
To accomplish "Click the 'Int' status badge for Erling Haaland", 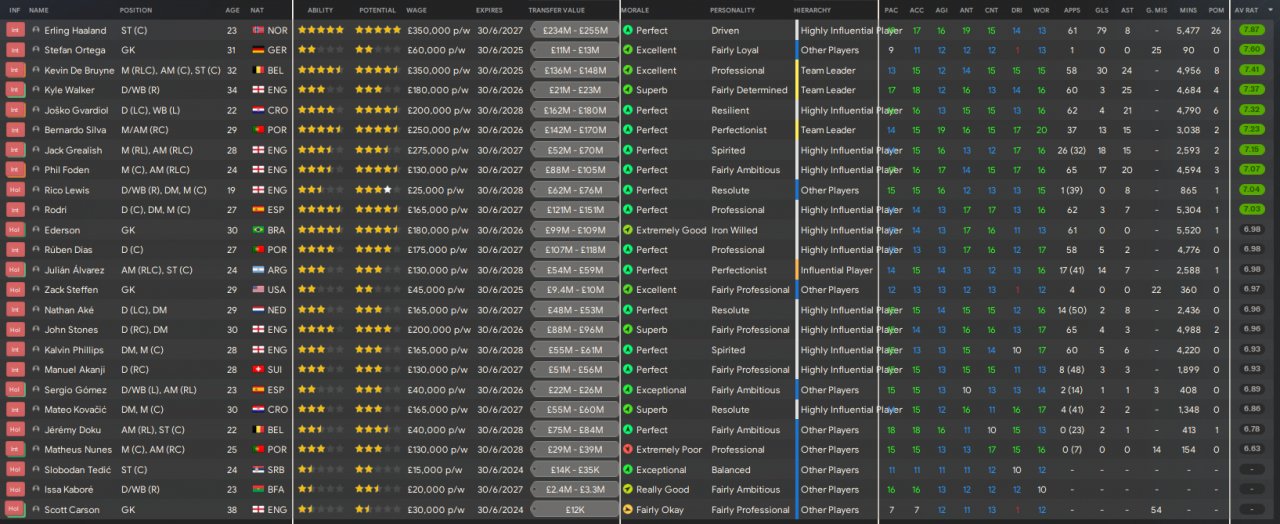I will click(15, 30).
